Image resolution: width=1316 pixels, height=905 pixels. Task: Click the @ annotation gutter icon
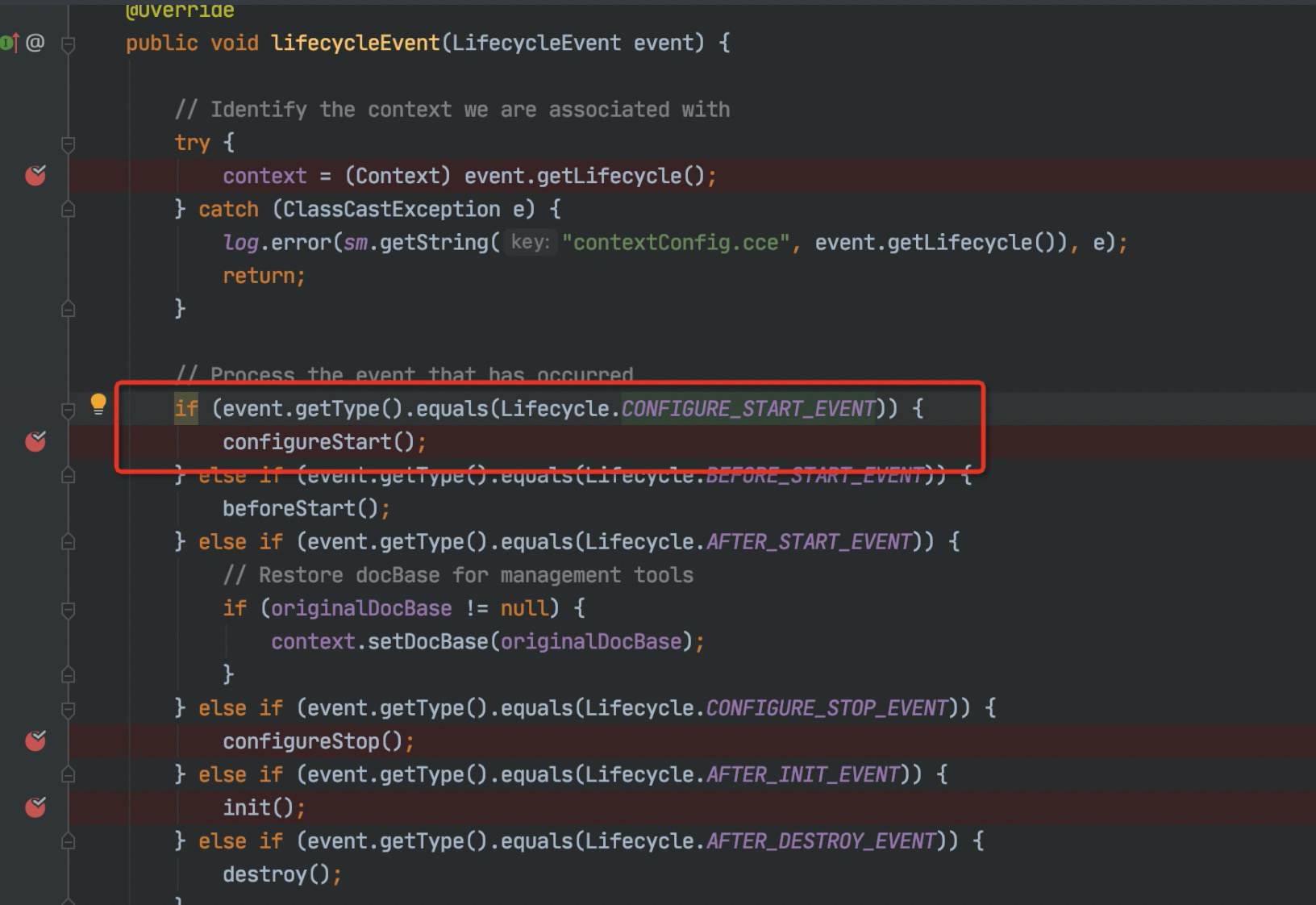[x=35, y=42]
